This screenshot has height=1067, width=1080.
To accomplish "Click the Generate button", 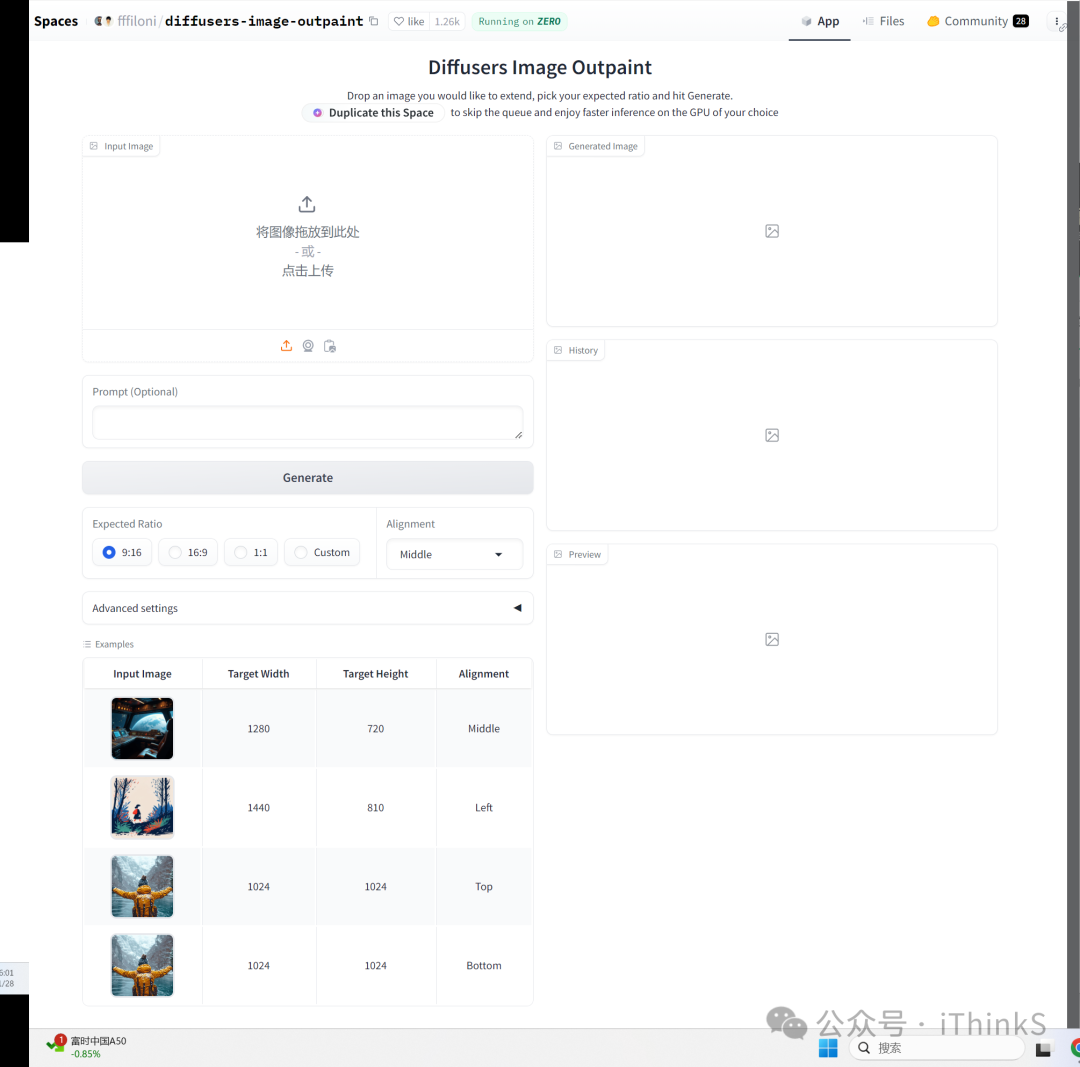I will coord(307,478).
